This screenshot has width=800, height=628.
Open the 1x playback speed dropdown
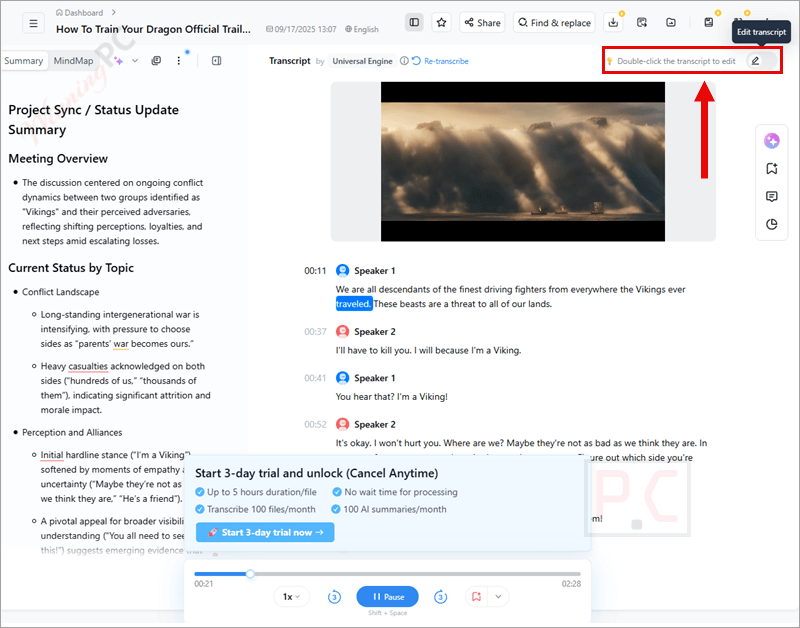(291, 596)
